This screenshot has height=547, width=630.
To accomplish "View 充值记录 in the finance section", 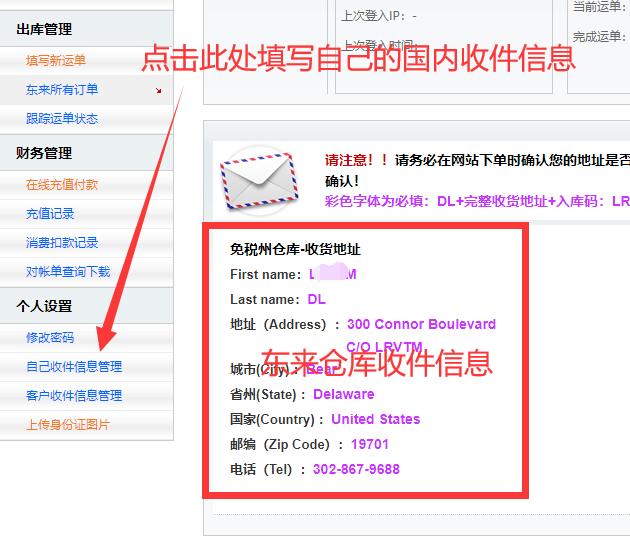I will pos(50,214).
